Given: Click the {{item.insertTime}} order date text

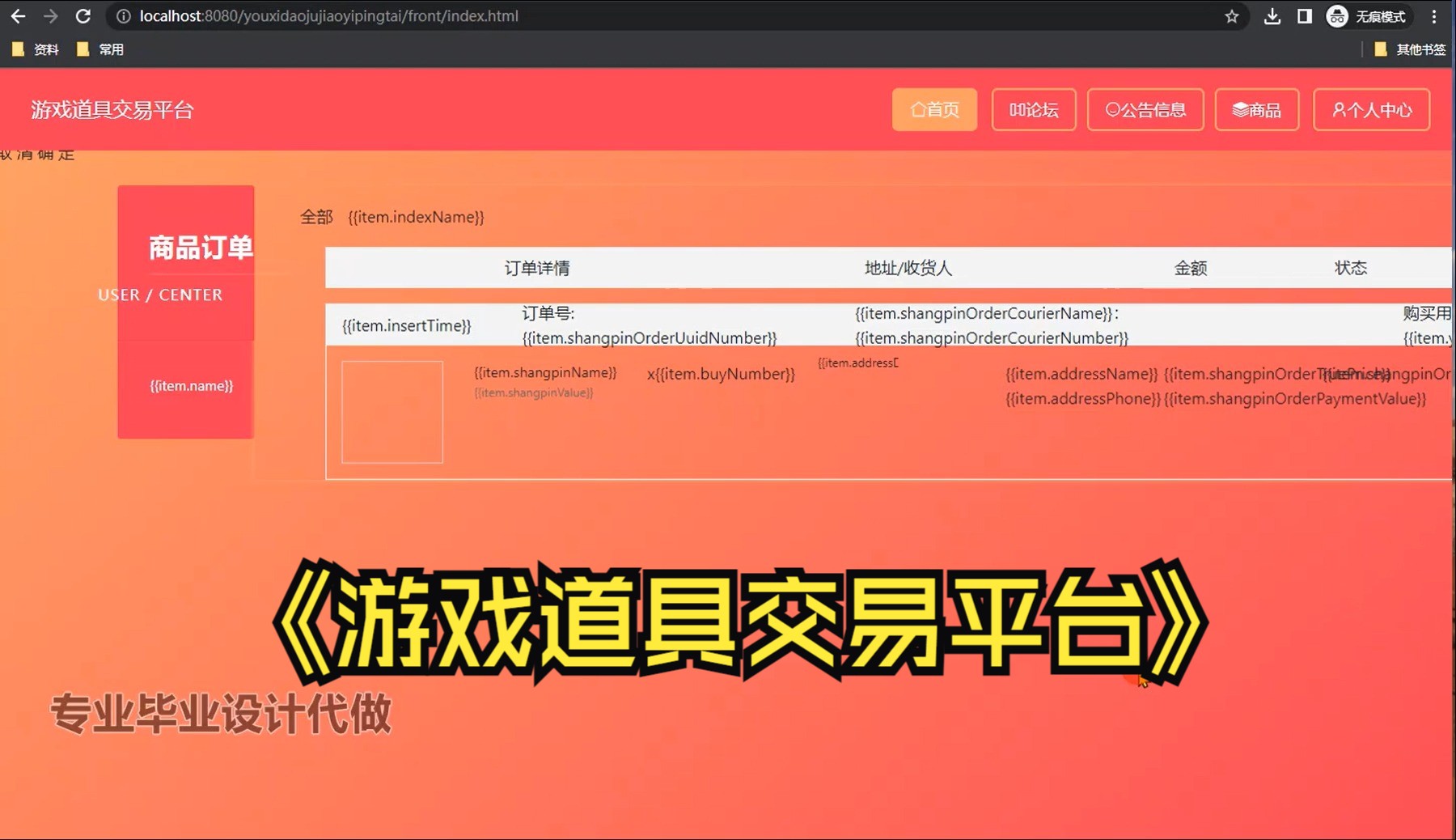Looking at the screenshot, I should (407, 325).
